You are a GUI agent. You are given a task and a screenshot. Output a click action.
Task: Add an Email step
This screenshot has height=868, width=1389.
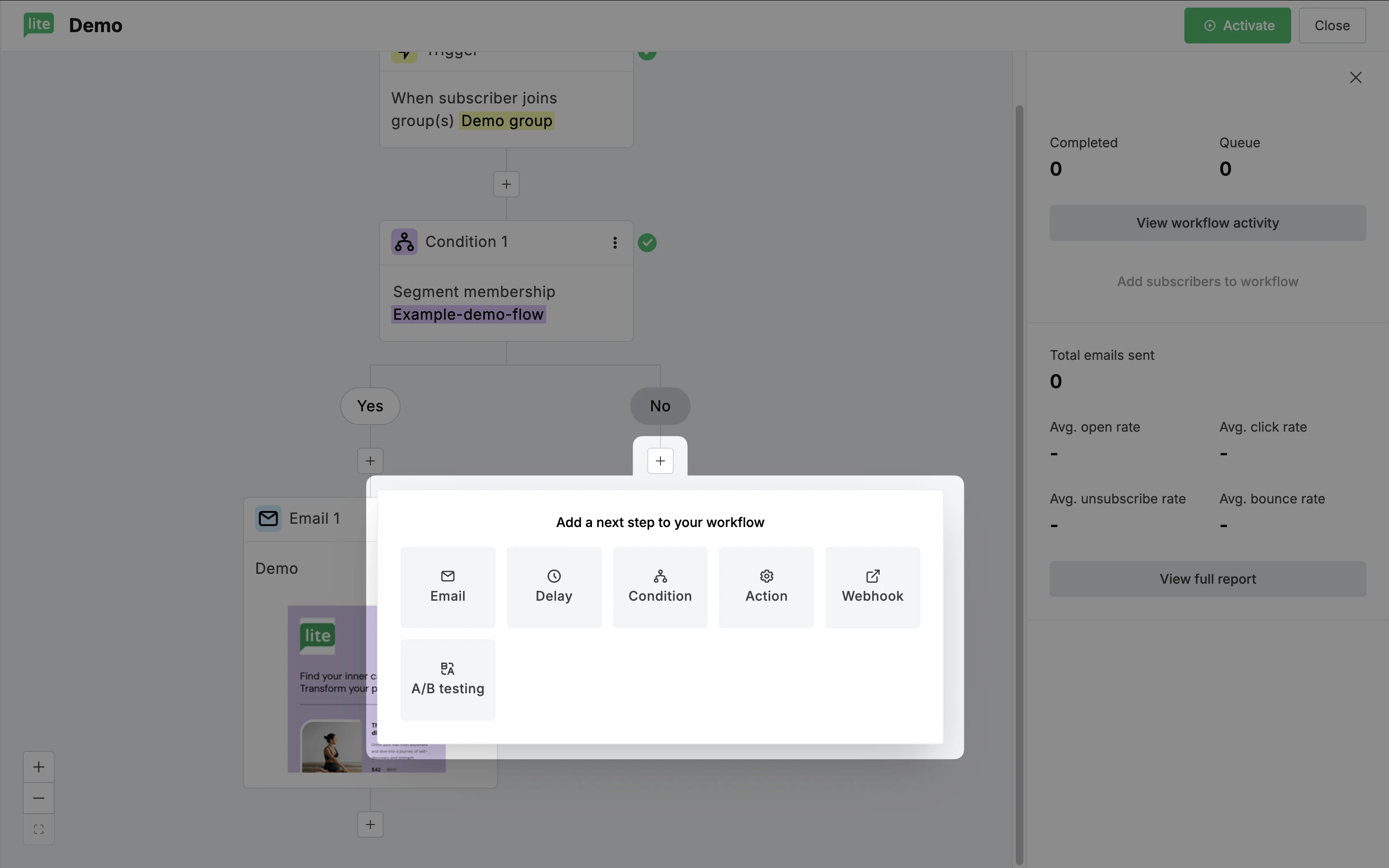pos(447,587)
